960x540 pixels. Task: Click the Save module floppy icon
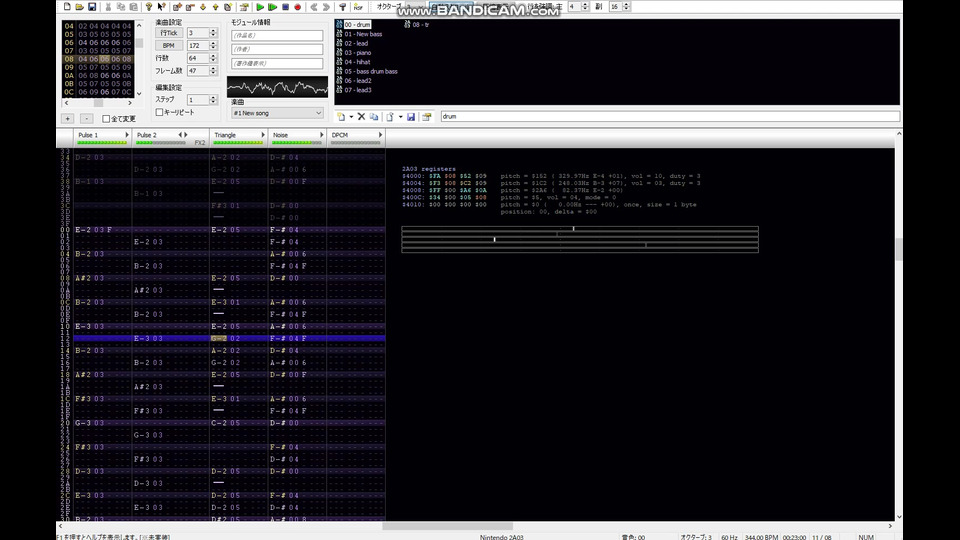(92, 7)
